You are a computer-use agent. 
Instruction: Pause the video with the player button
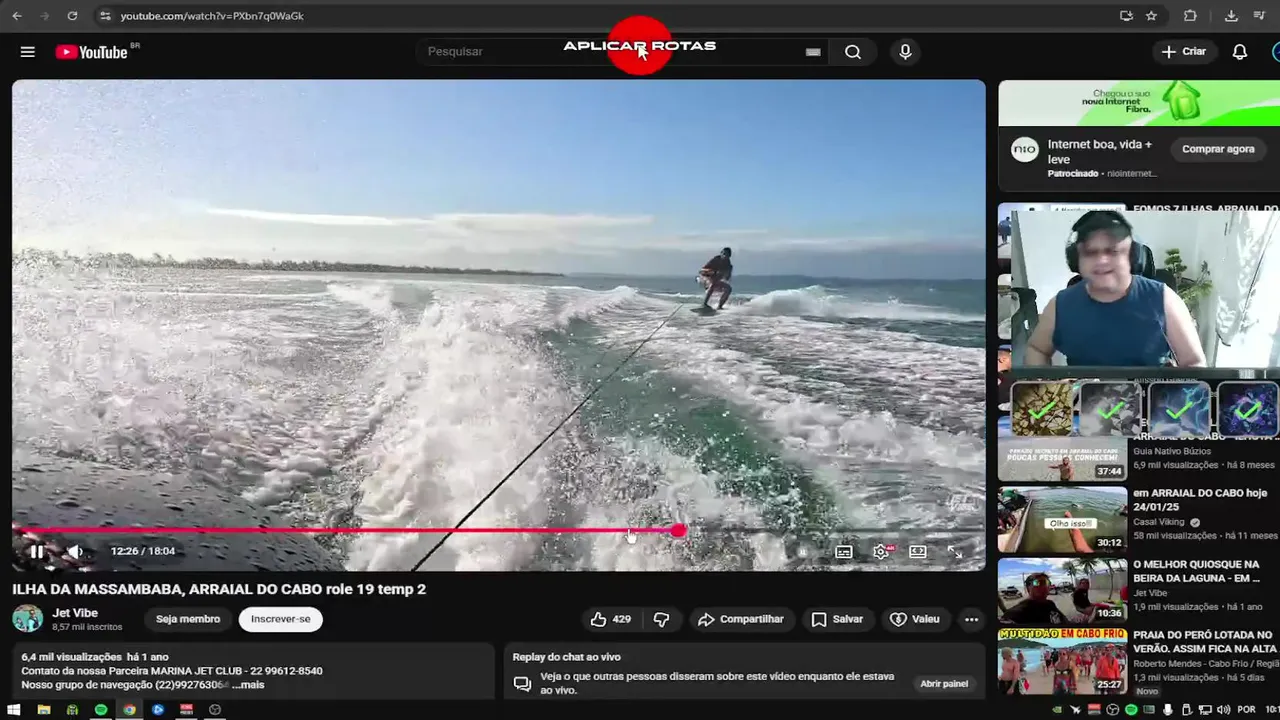click(36, 551)
